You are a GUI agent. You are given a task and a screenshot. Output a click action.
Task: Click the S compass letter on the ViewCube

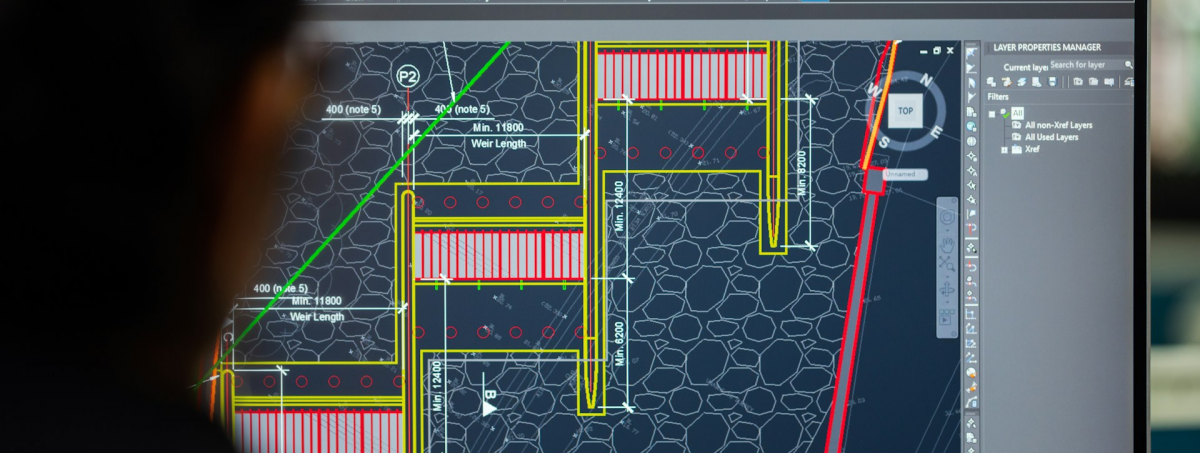click(884, 142)
